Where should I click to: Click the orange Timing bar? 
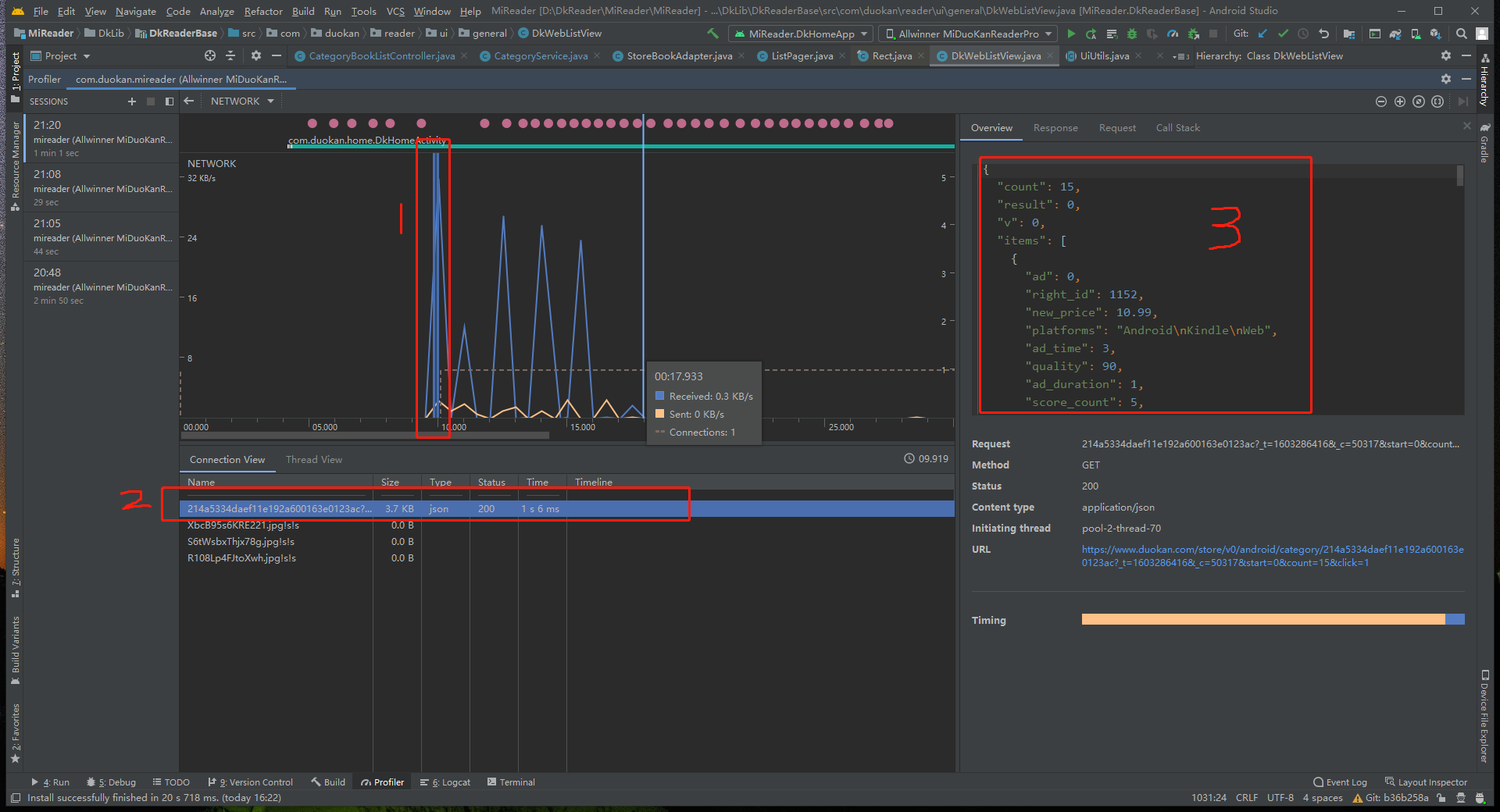(1263, 619)
